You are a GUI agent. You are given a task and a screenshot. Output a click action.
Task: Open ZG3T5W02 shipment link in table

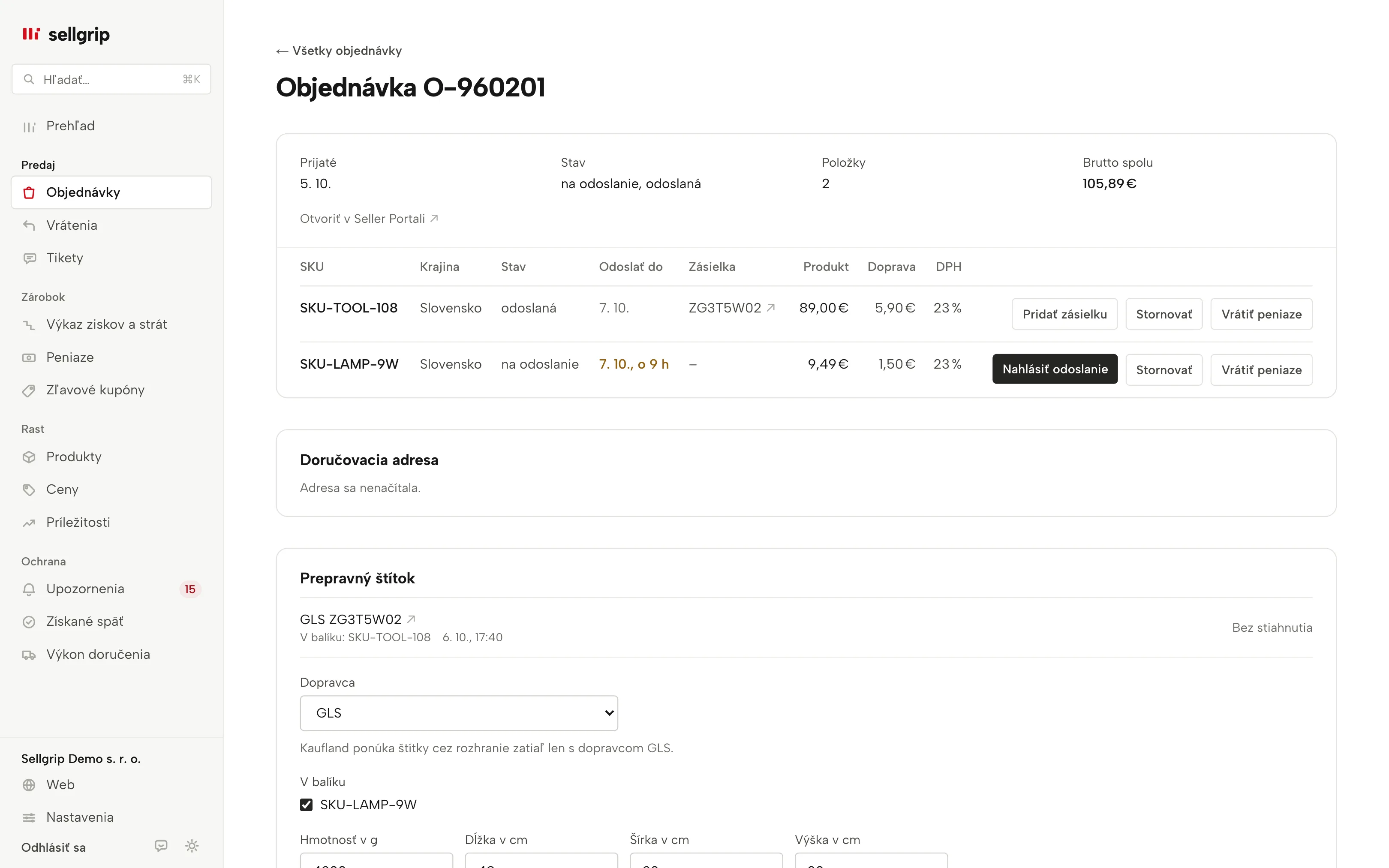[732, 308]
